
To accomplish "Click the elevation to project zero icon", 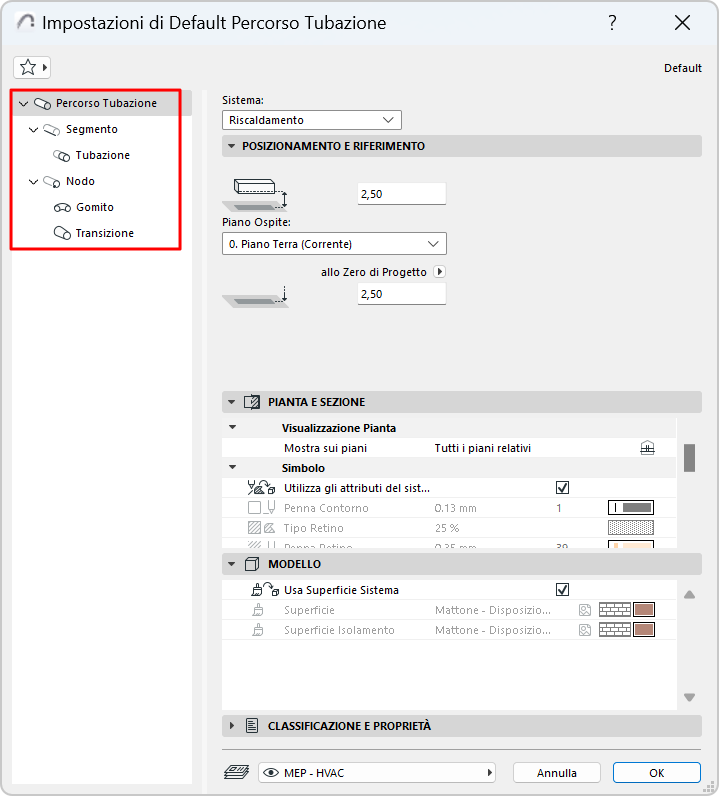I will 256,296.
